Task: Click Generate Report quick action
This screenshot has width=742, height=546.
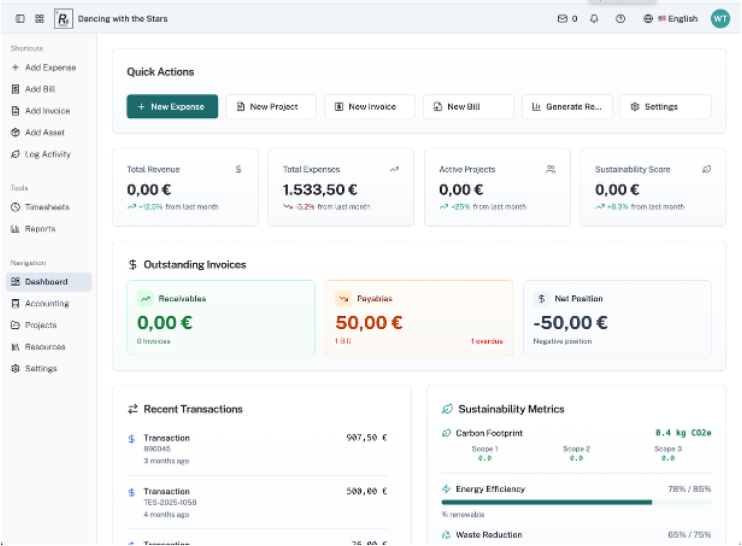Action: coord(567,107)
